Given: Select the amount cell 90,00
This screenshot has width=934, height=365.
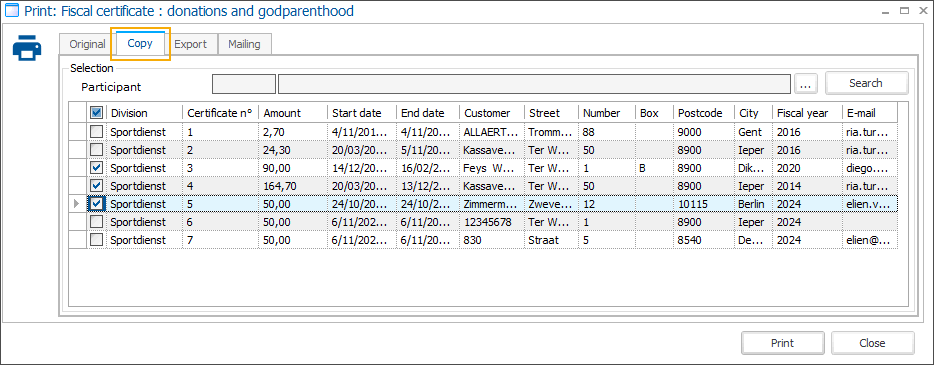Looking at the screenshot, I should click(293, 168).
